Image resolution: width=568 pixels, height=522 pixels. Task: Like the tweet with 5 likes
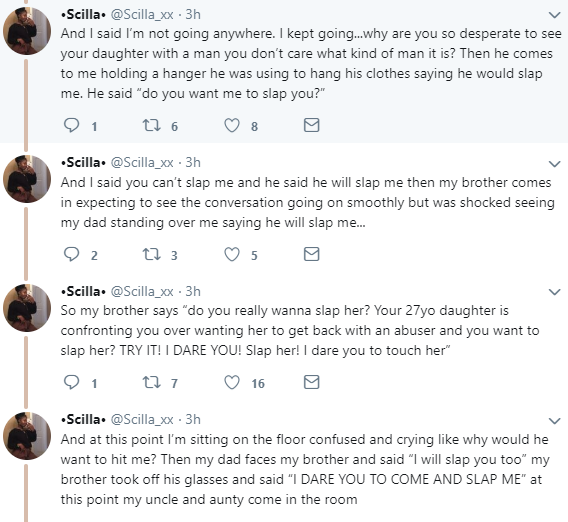click(x=232, y=254)
